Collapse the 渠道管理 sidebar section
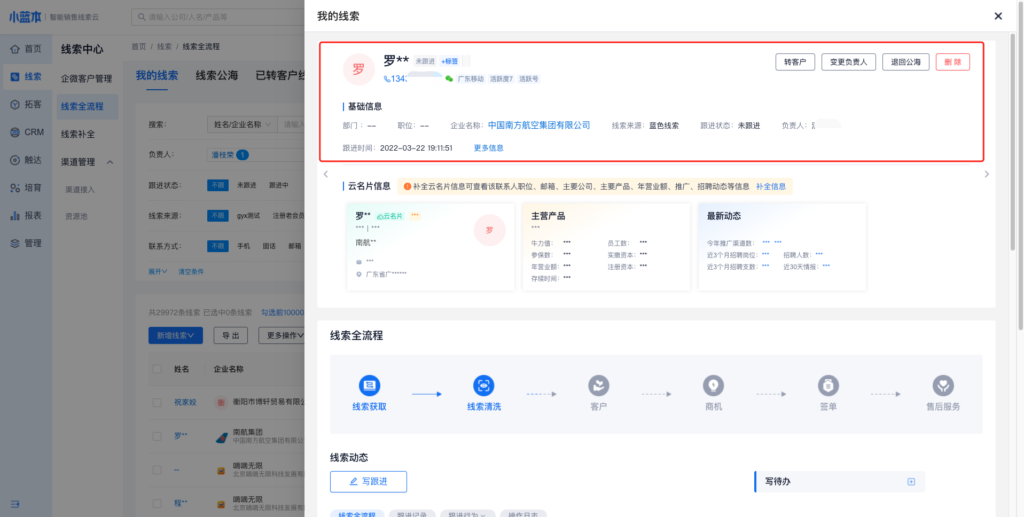The width and height of the screenshot is (1024, 517). click(x=110, y=162)
